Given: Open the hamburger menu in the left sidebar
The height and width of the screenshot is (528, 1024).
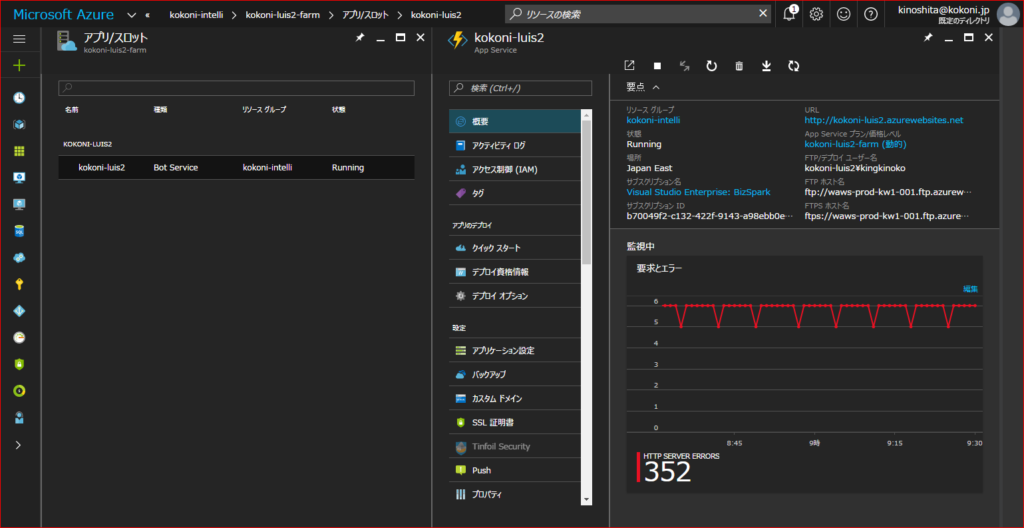Looking at the screenshot, I should click(x=19, y=39).
